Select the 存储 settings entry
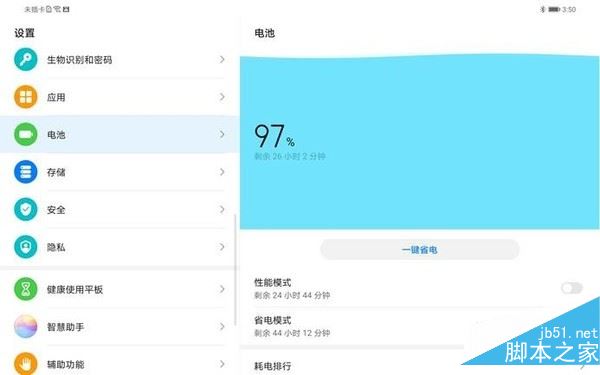 [x=119, y=172]
